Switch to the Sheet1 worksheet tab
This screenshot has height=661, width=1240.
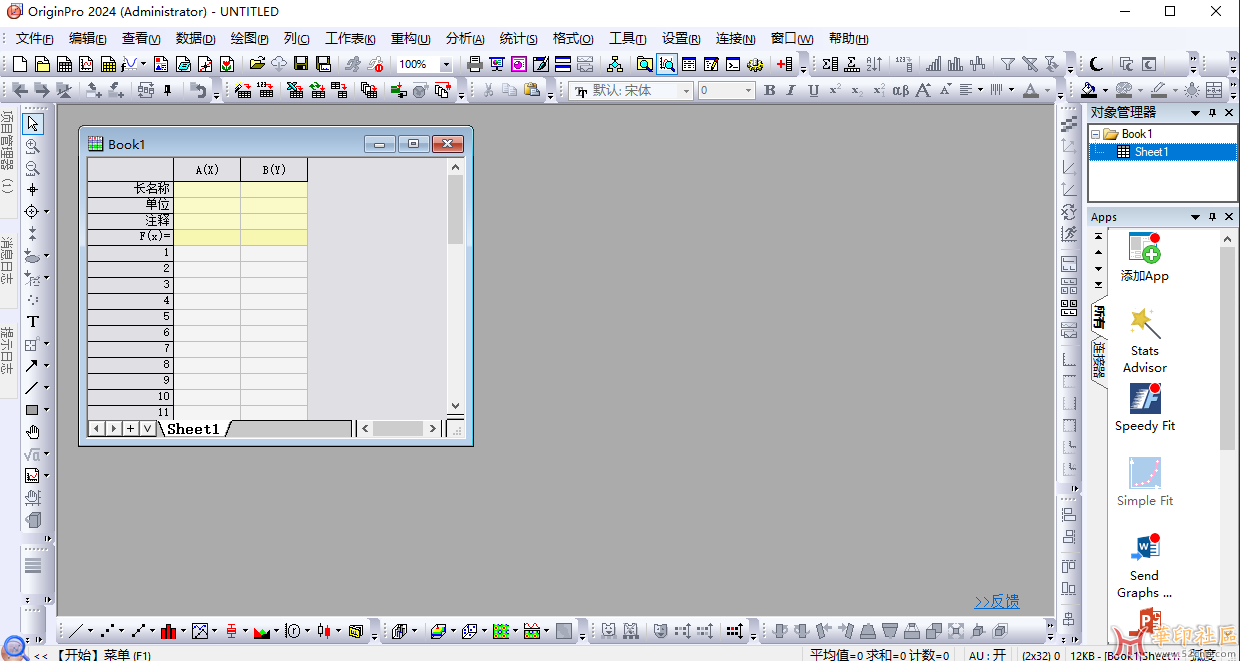coord(193,429)
